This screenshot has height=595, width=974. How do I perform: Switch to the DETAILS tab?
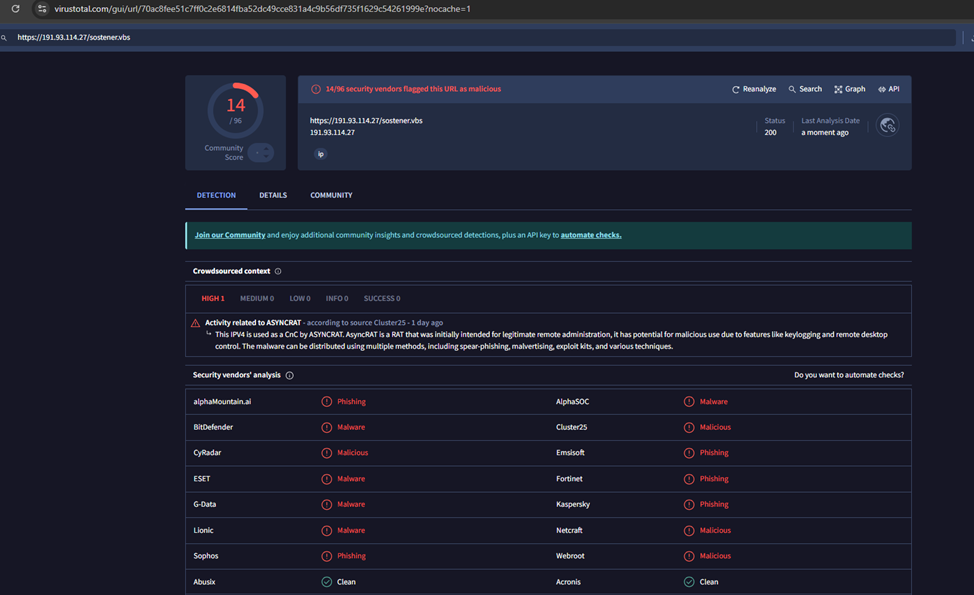pyautogui.click(x=273, y=195)
